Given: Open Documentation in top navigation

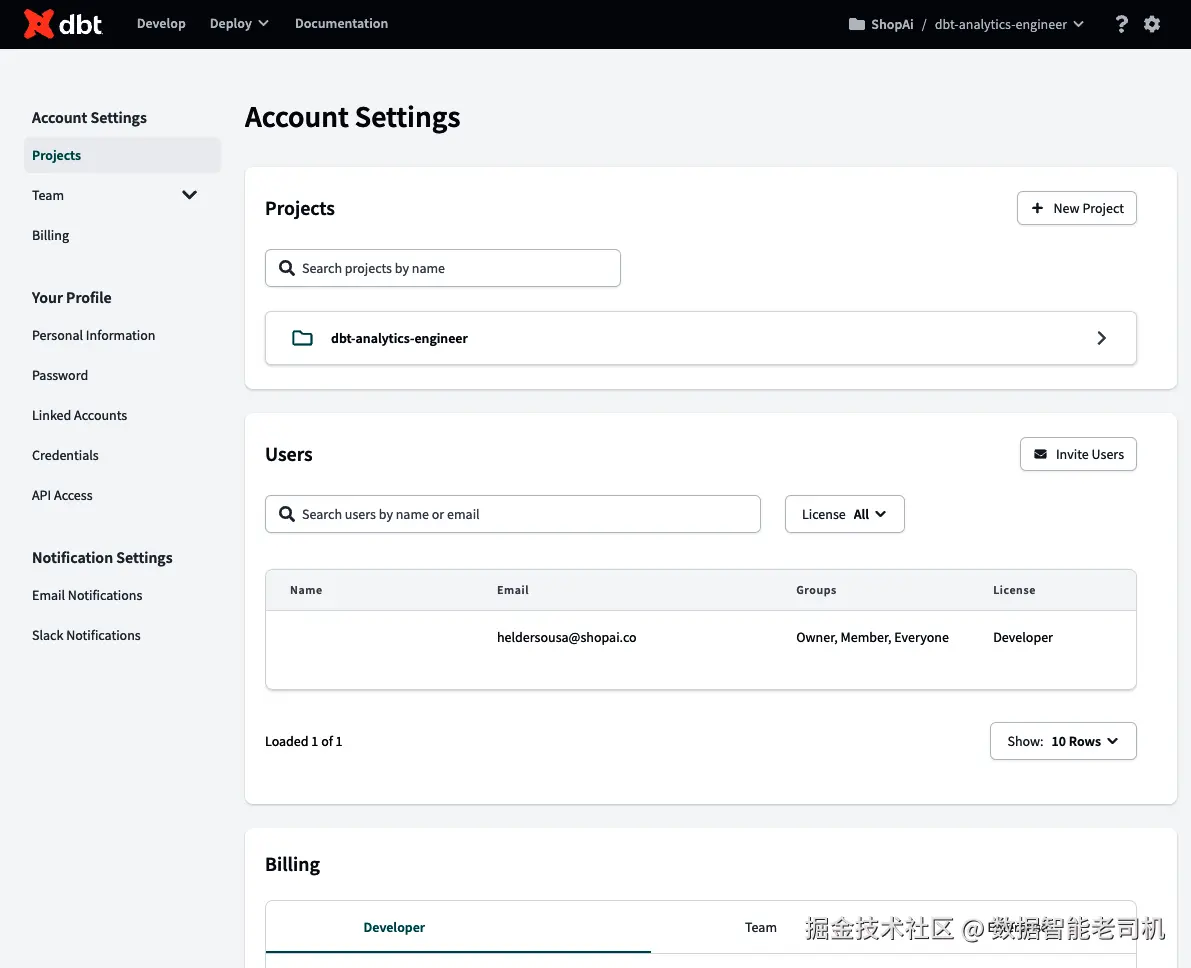Looking at the screenshot, I should point(341,24).
